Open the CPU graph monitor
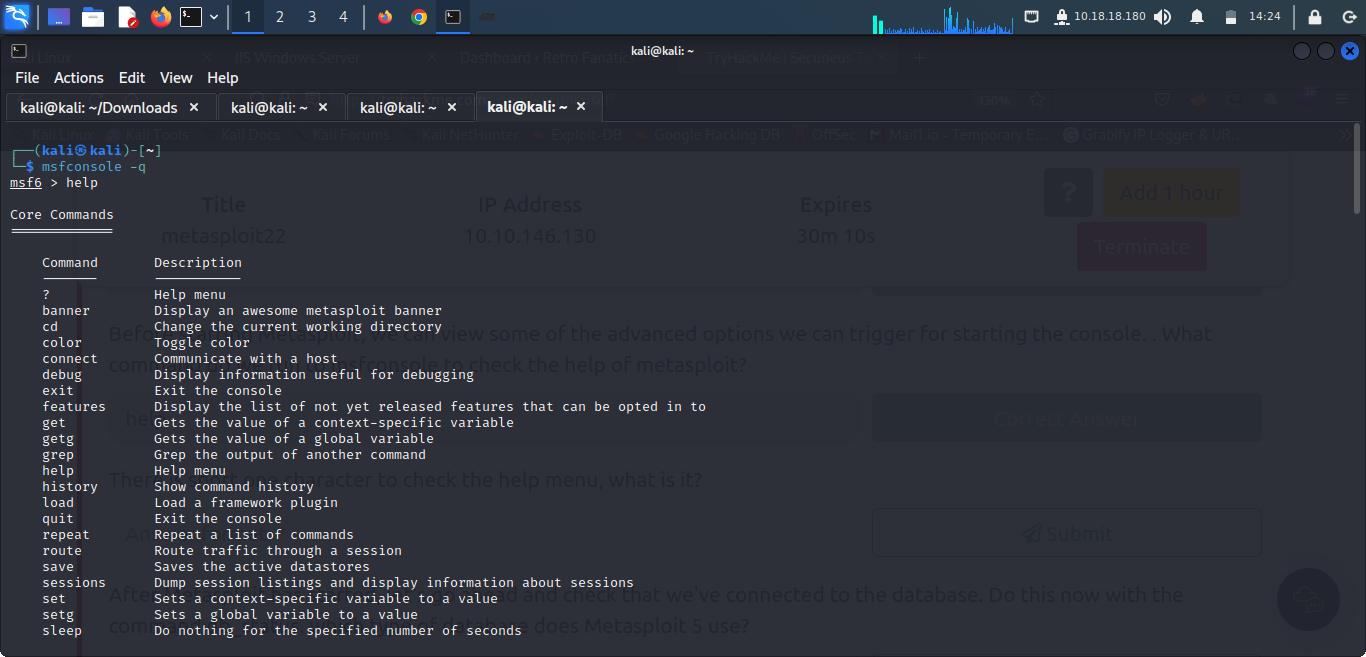Image resolution: width=1366 pixels, height=657 pixels. 943,18
